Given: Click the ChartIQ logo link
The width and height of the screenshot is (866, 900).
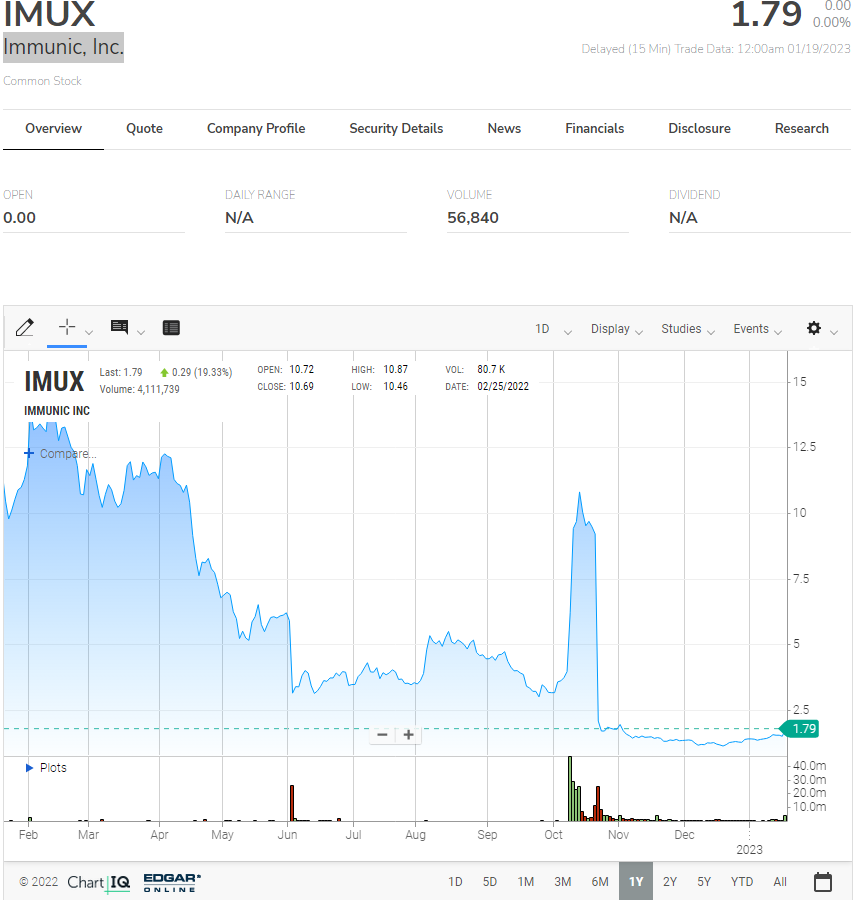Looking at the screenshot, I should pyautogui.click(x=99, y=882).
